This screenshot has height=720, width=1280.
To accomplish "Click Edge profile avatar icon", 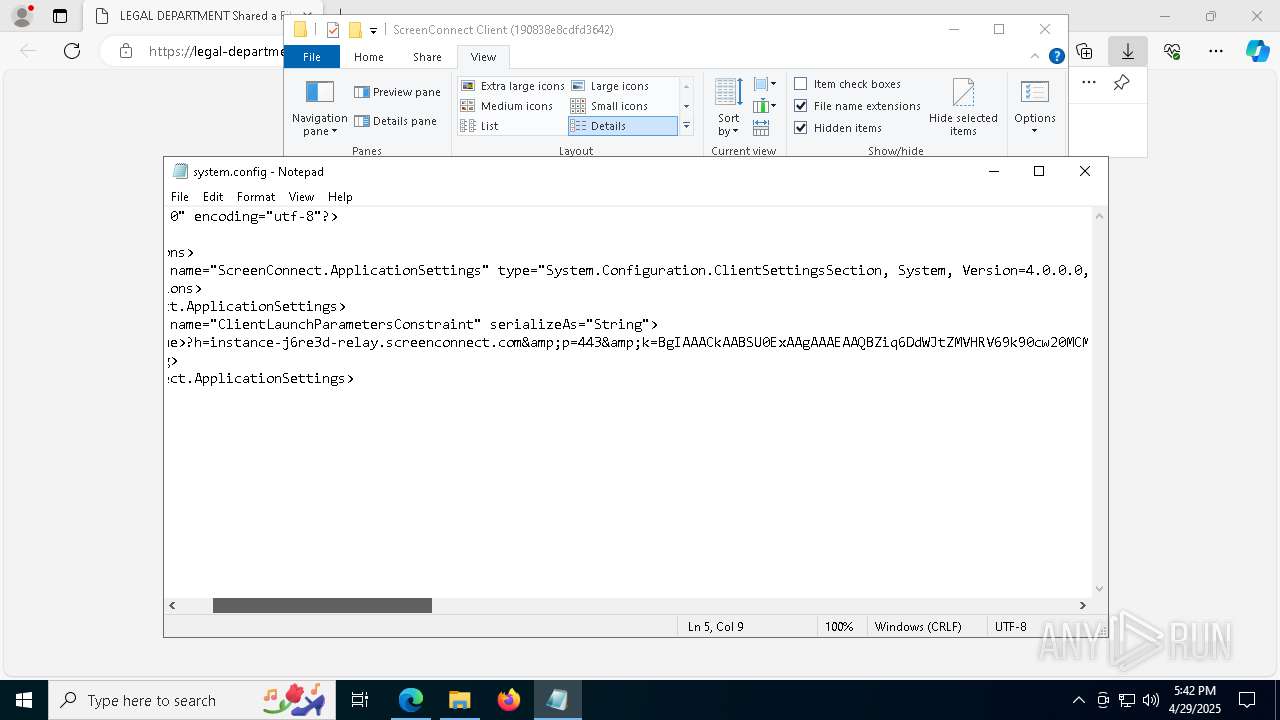I will [22, 16].
